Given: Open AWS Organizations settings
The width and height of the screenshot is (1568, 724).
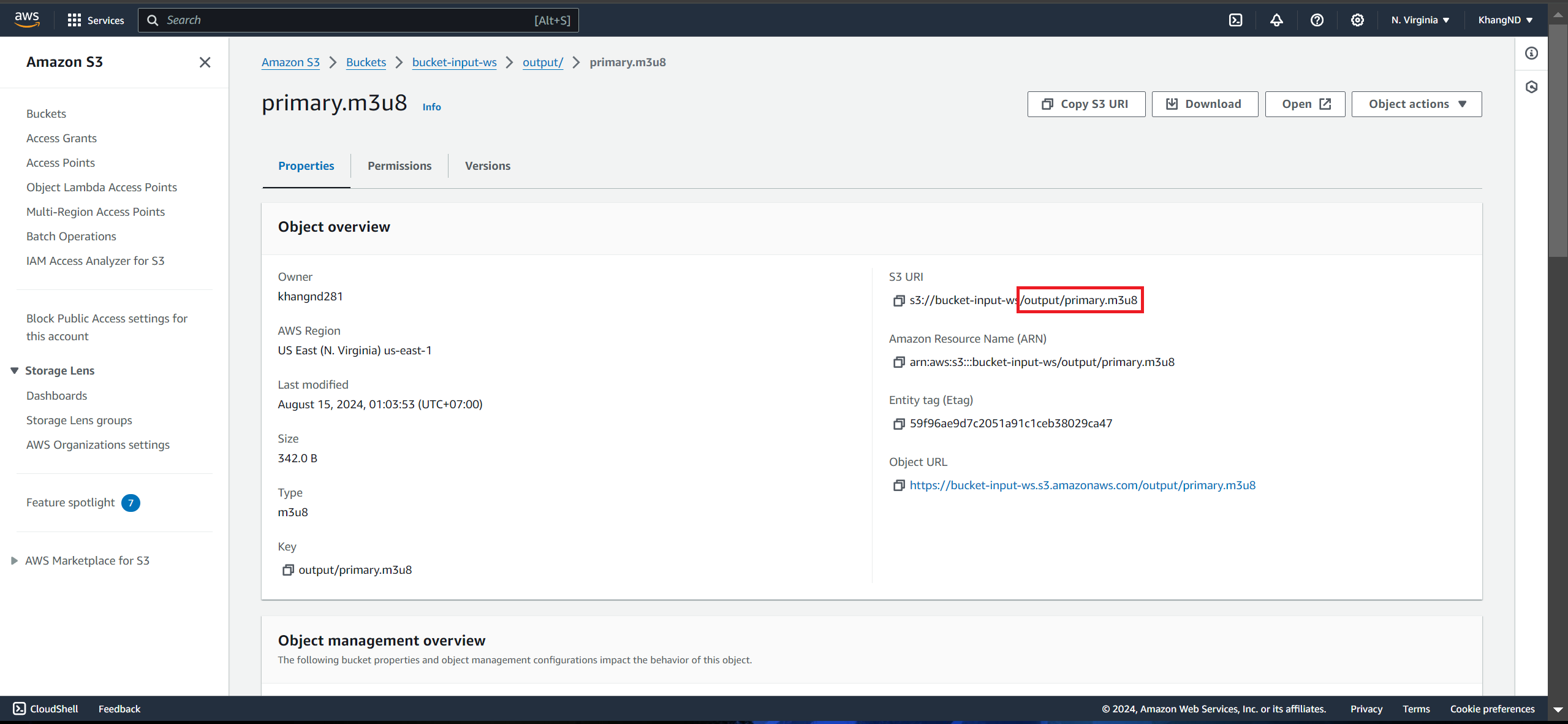Looking at the screenshot, I should coord(98,445).
